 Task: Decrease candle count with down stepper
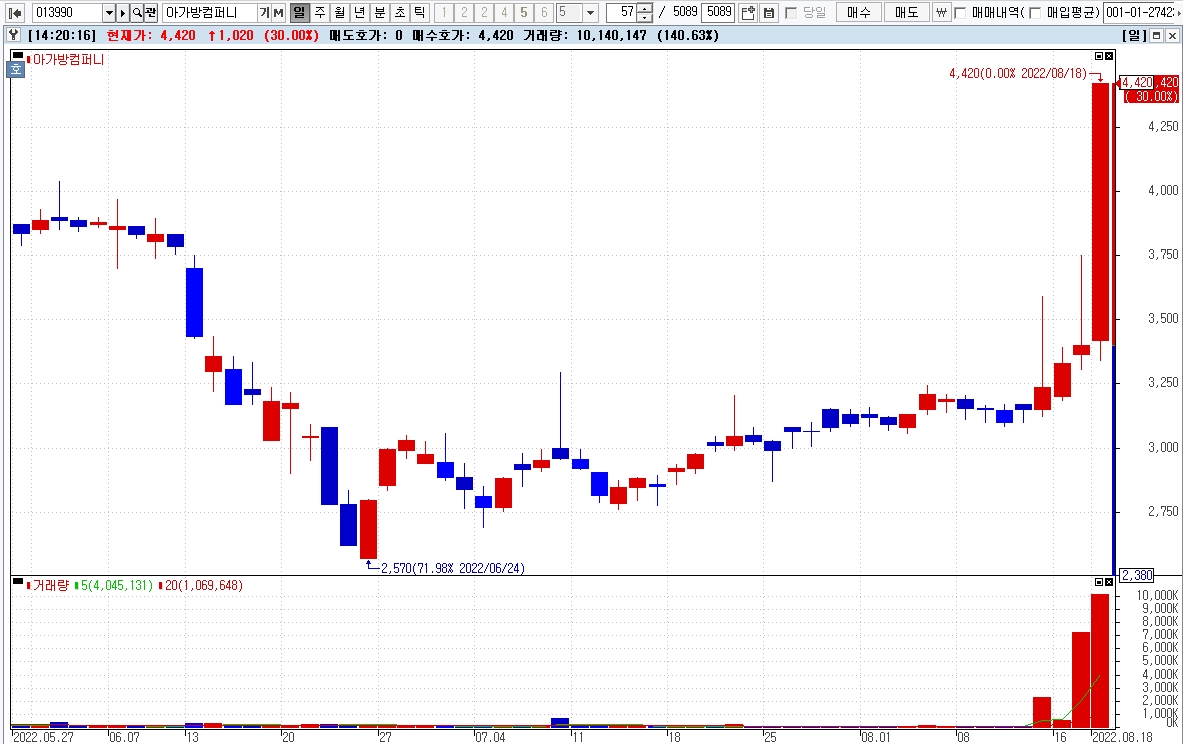click(x=644, y=17)
